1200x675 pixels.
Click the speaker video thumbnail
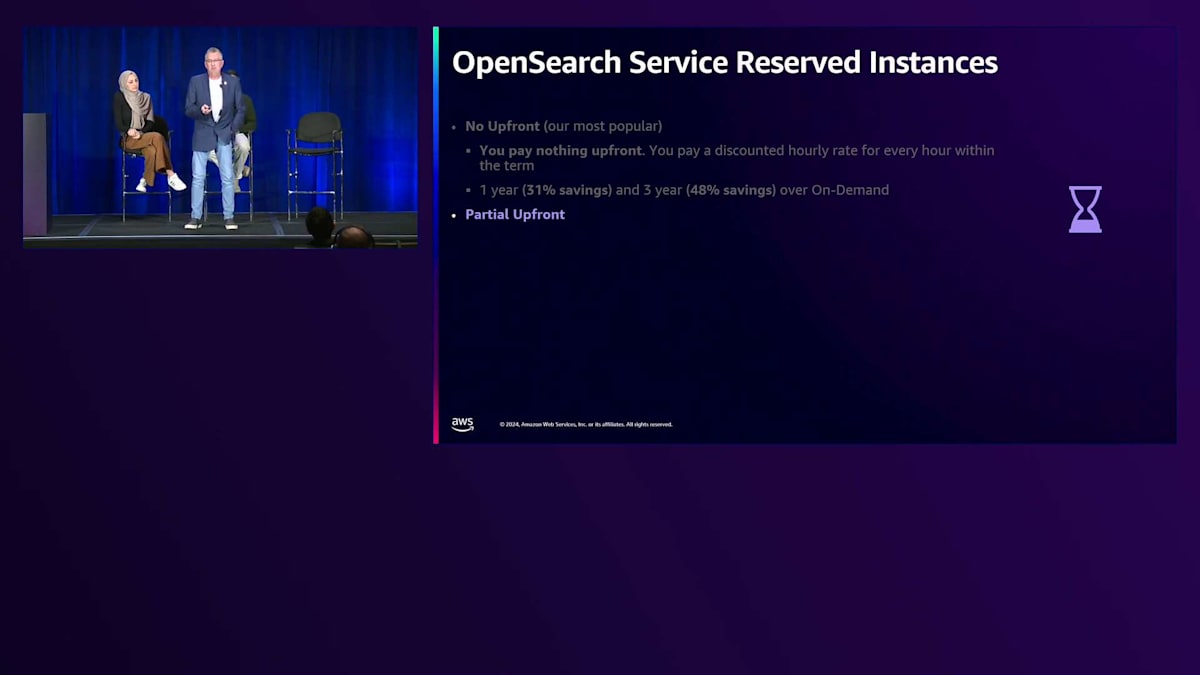click(220, 137)
